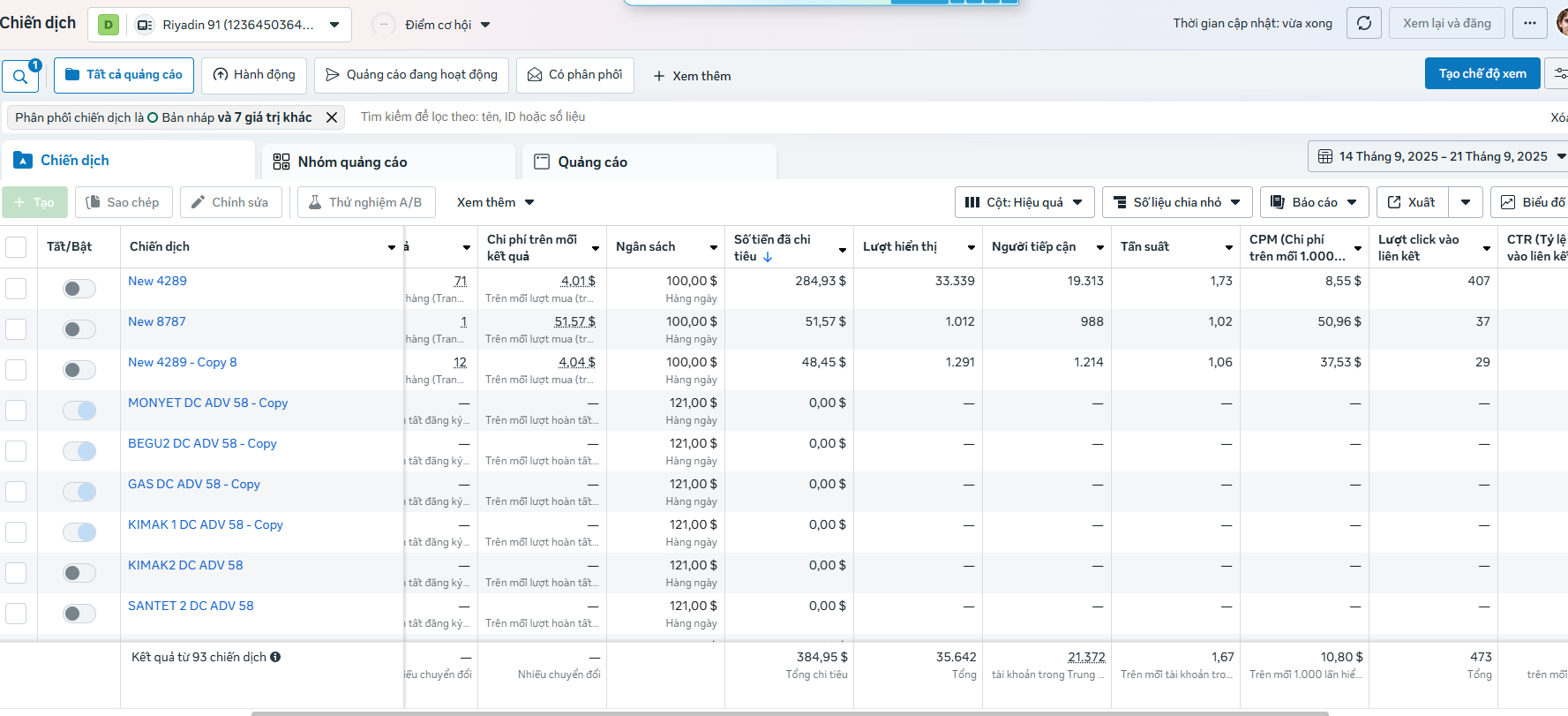Viewport: 1568px width, 716px height.
Task: Open the three-dot more options menu
Action: pos(1529,24)
